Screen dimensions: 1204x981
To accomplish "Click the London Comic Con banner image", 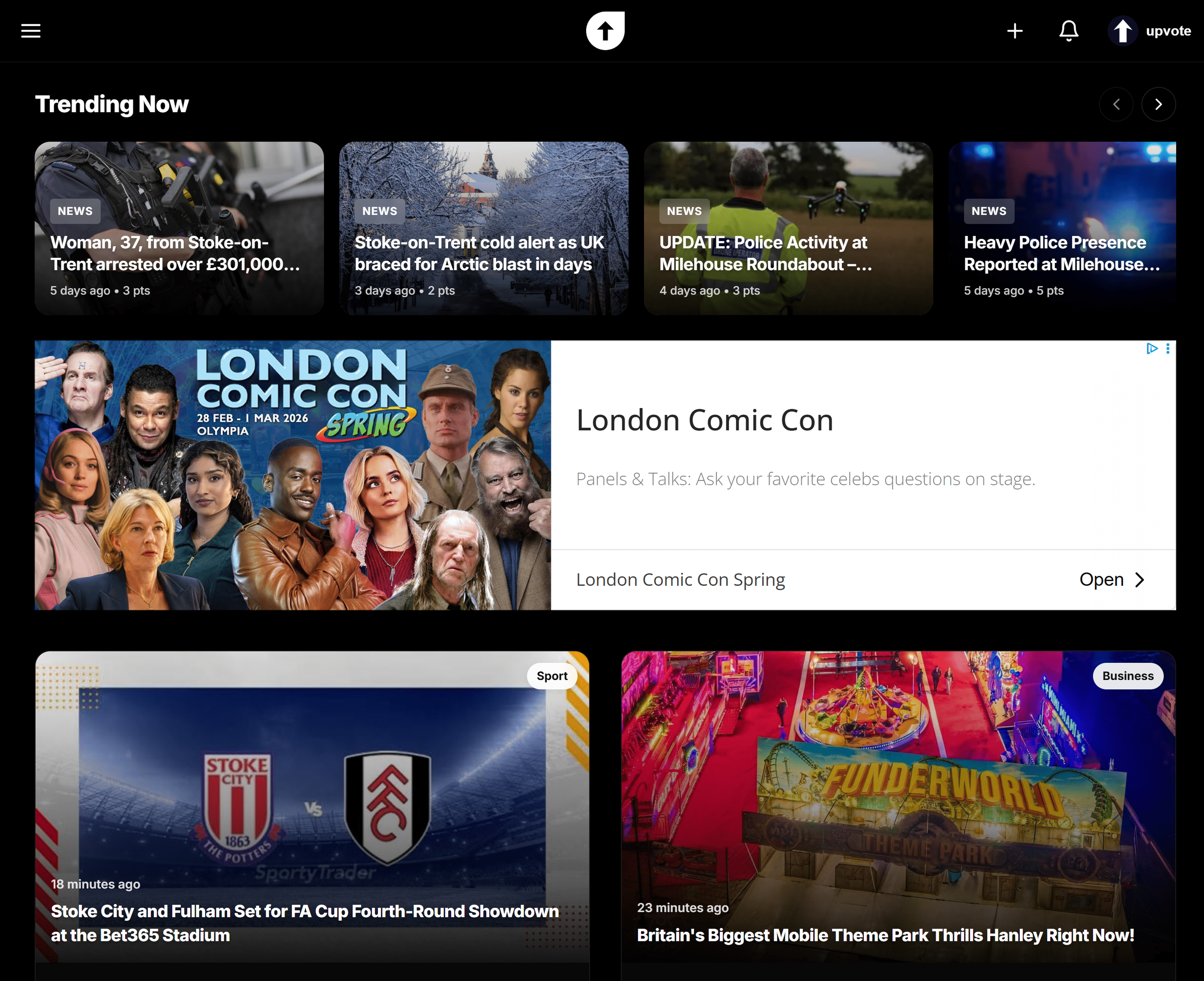I will coord(292,475).
